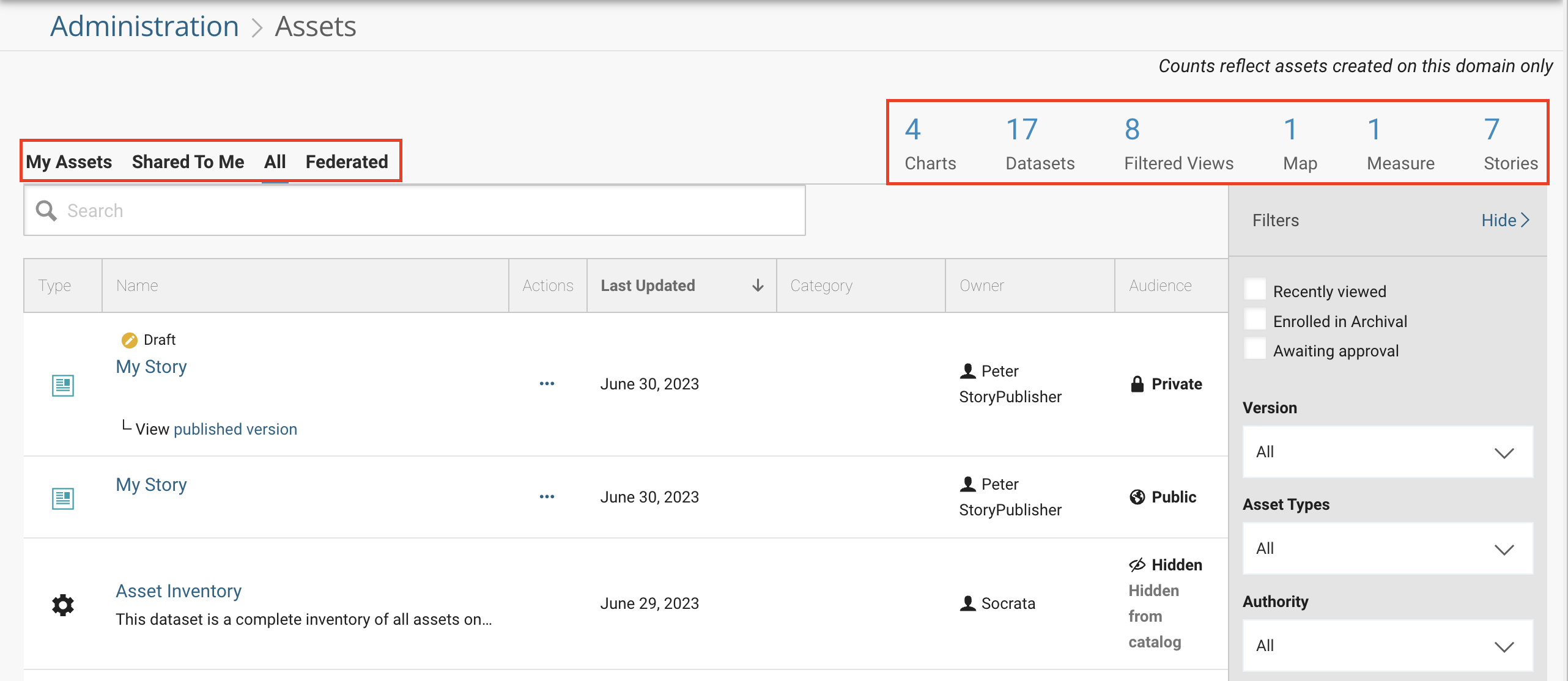Sort by Last Updated column
The height and width of the screenshot is (681, 1568).
pos(682,285)
